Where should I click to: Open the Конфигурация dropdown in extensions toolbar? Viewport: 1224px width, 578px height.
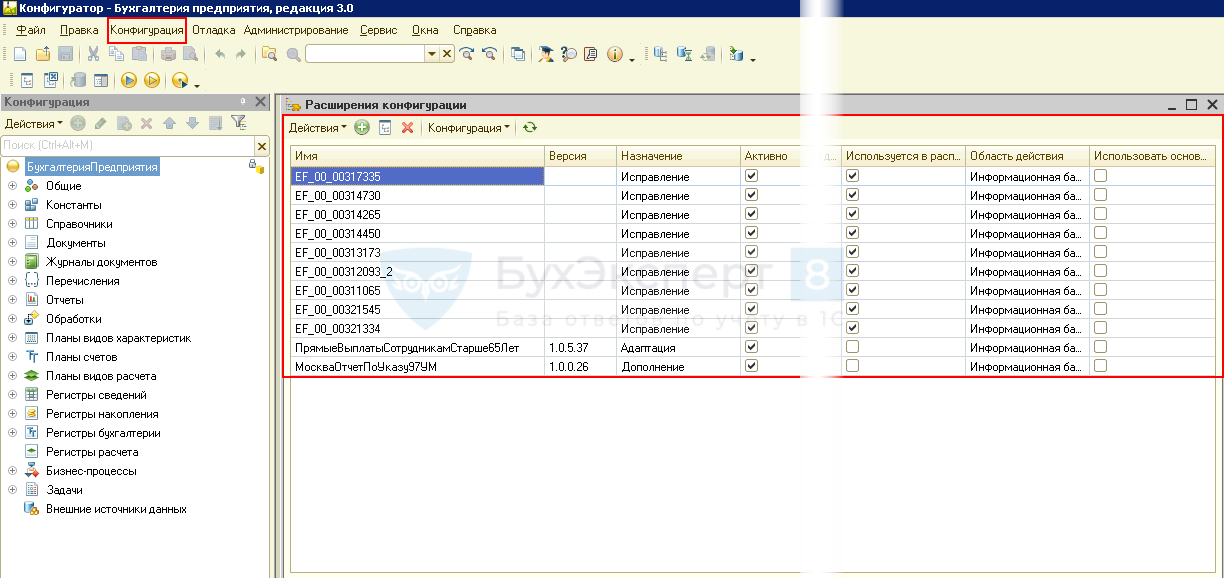(468, 128)
